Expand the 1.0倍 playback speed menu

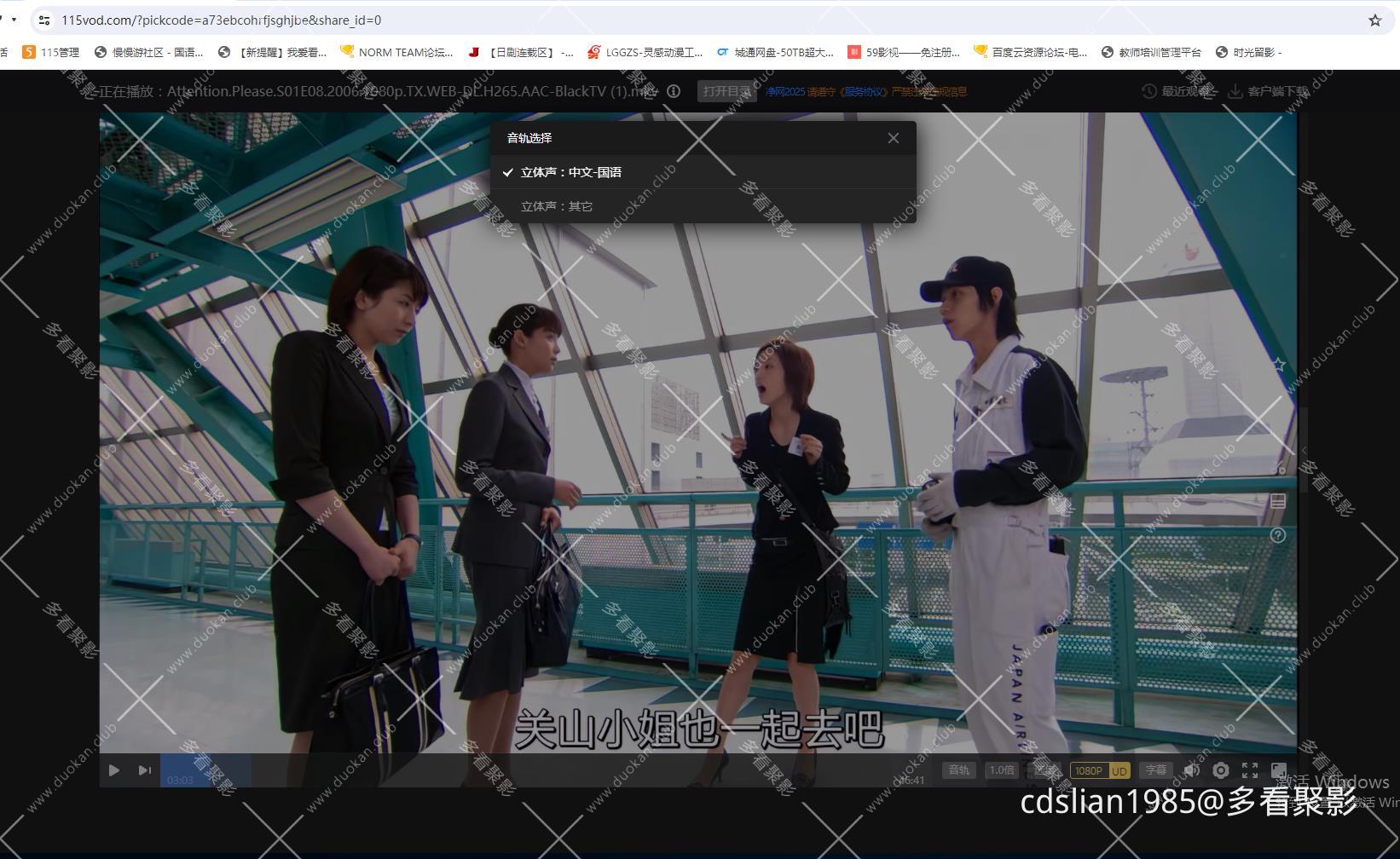[x=1001, y=770]
